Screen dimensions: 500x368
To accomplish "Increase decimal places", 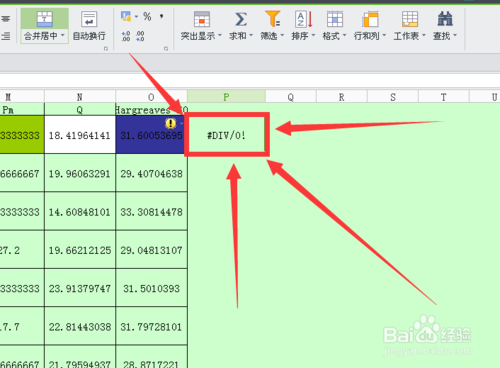I will click(x=126, y=36).
